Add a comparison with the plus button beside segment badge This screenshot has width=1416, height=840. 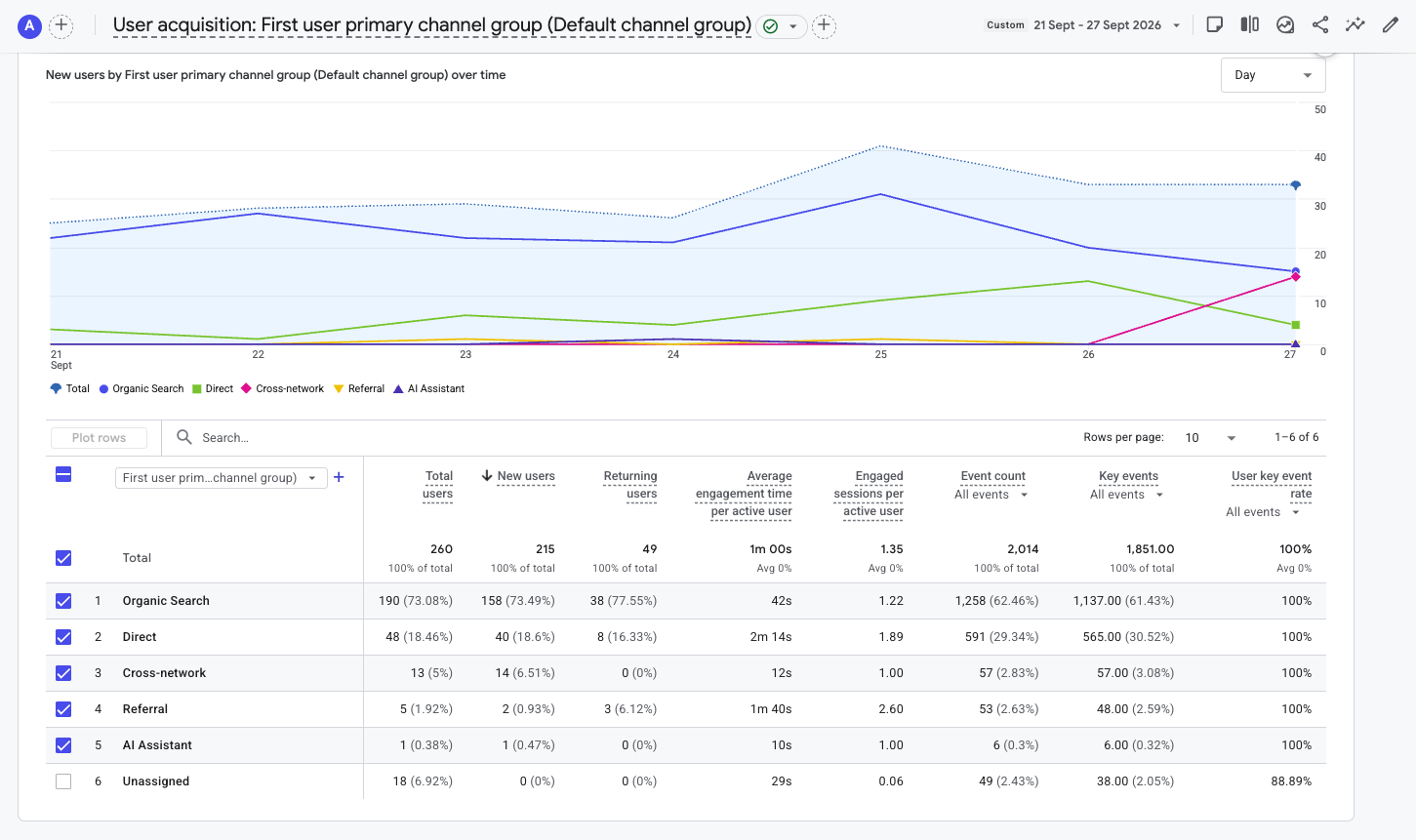(61, 25)
